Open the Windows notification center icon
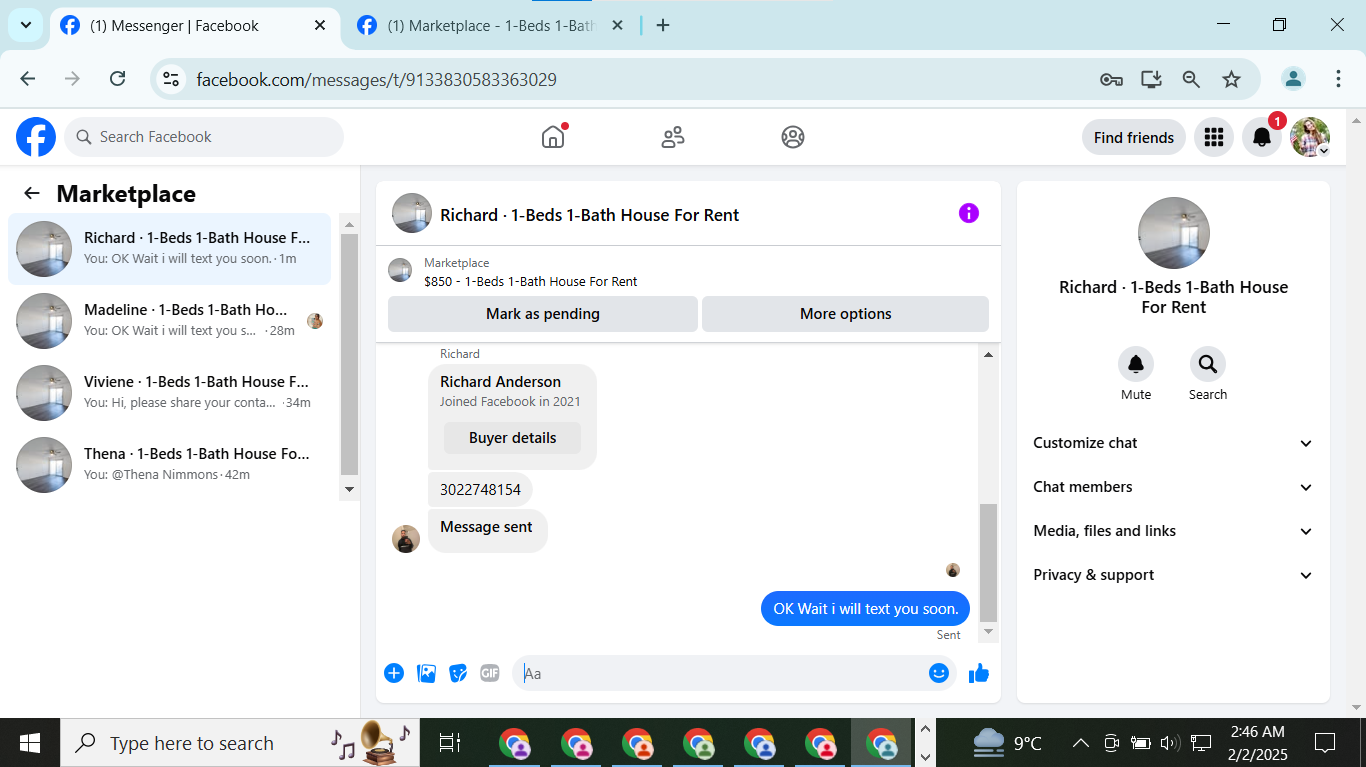Viewport: 1366px width, 767px height. click(1325, 743)
